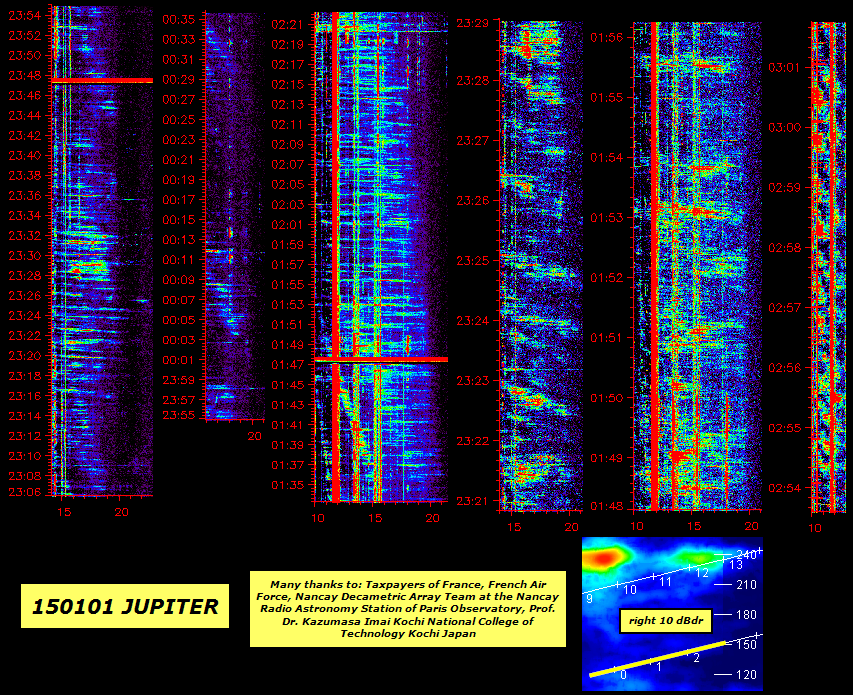Select the 'Many thanks to' acknowledgment text box
The width and height of the screenshot is (853, 695).
pyautogui.click(x=407, y=609)
